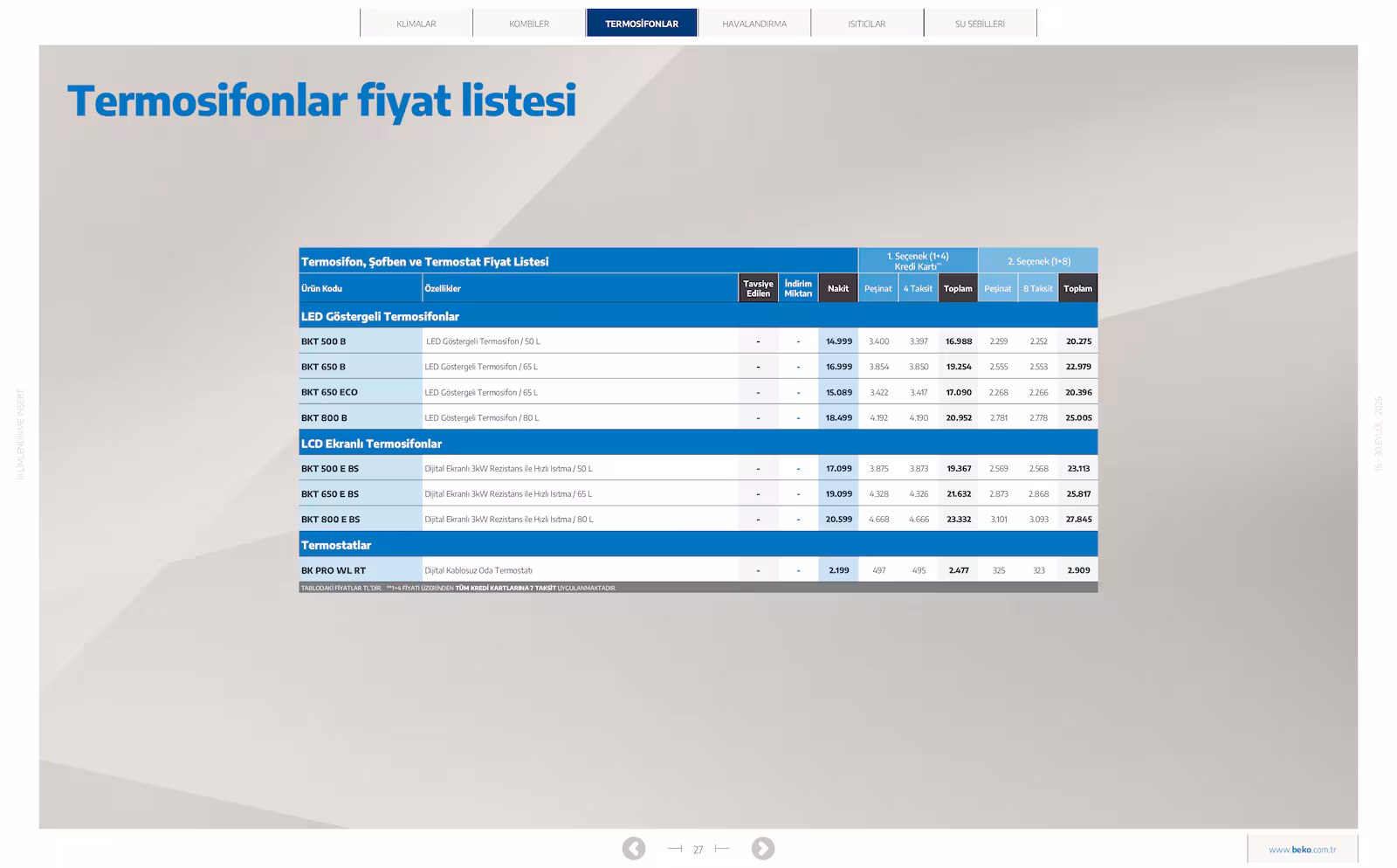Screen dimensions: 1397x868
Task: Click the cash price 19.099
Action: tap(839, 494)
